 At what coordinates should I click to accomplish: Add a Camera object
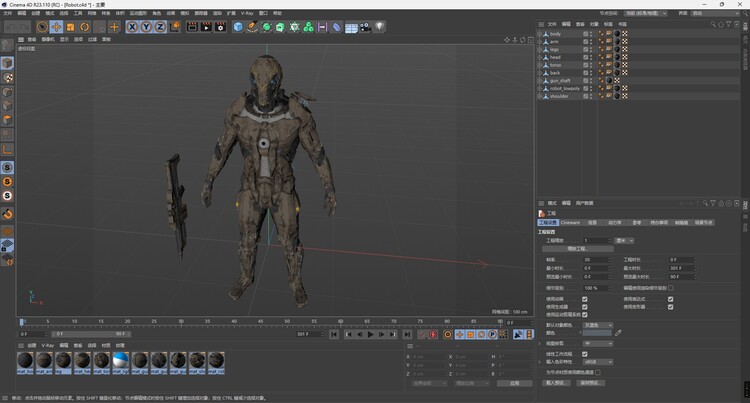pyautogui.click(x=365, y=27)
